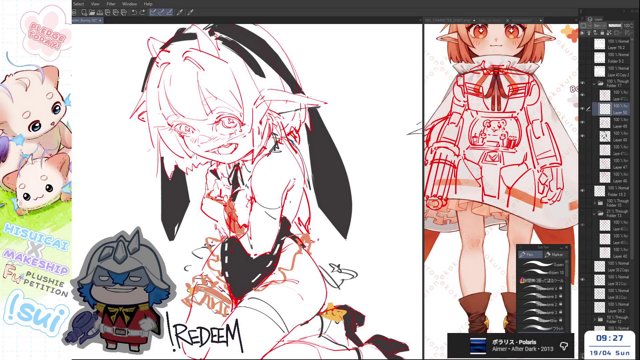
Task: Select the Marker tab in Sub Tool panel
Action: (554, 254)
